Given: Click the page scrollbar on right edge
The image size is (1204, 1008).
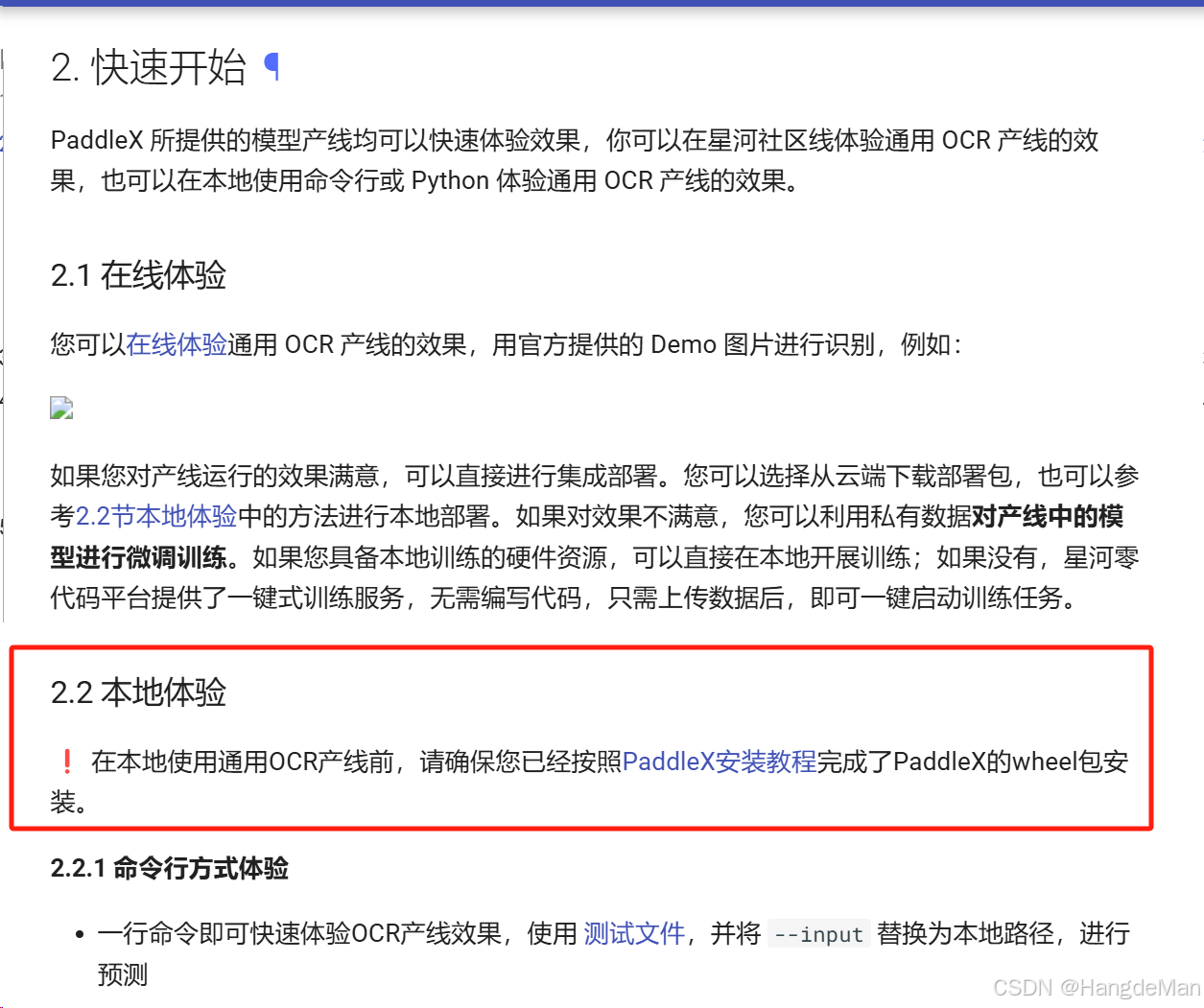Looking at the screenshot, I should [x=1199, y=384].
